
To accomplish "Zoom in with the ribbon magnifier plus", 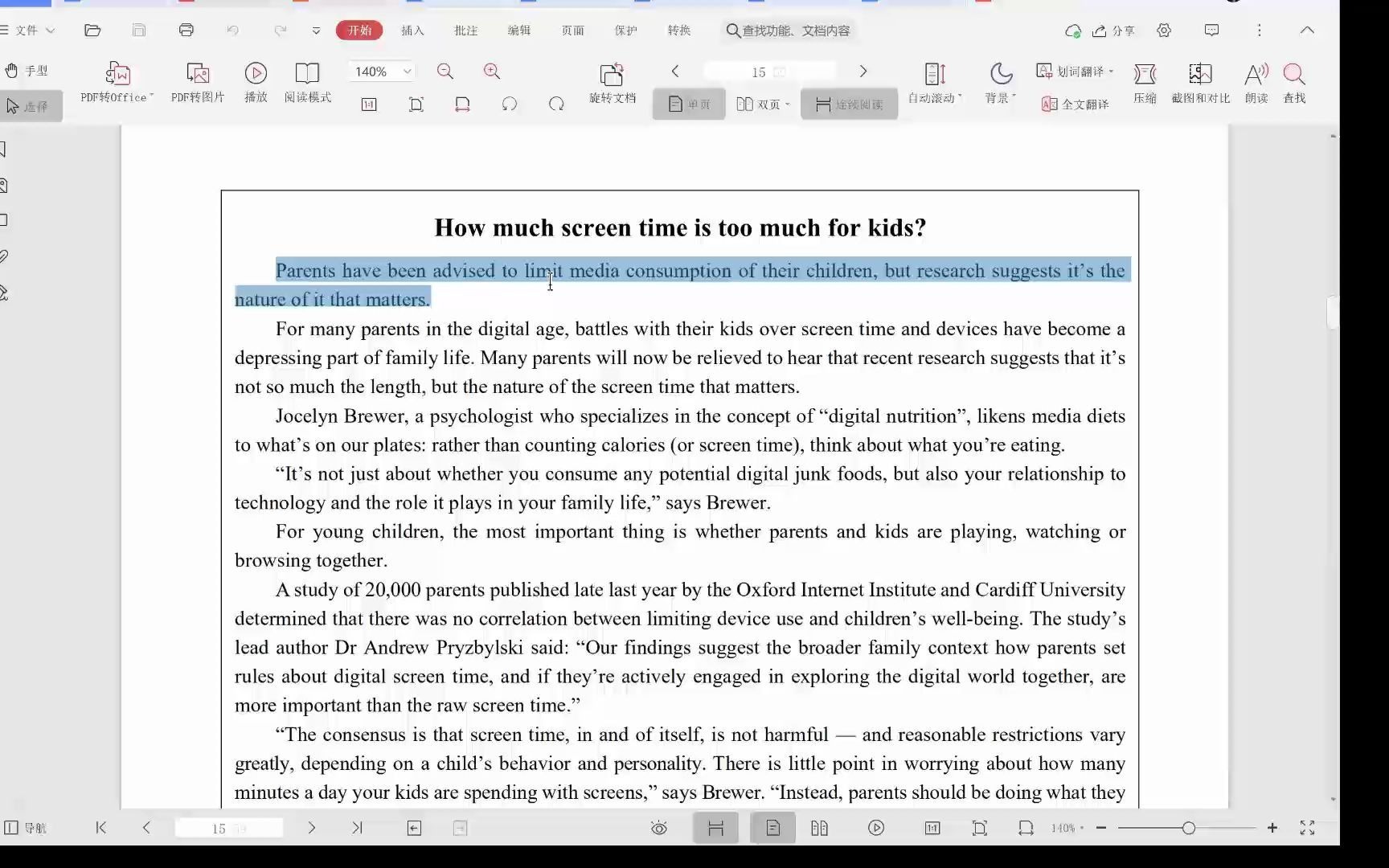I will 492,72.
